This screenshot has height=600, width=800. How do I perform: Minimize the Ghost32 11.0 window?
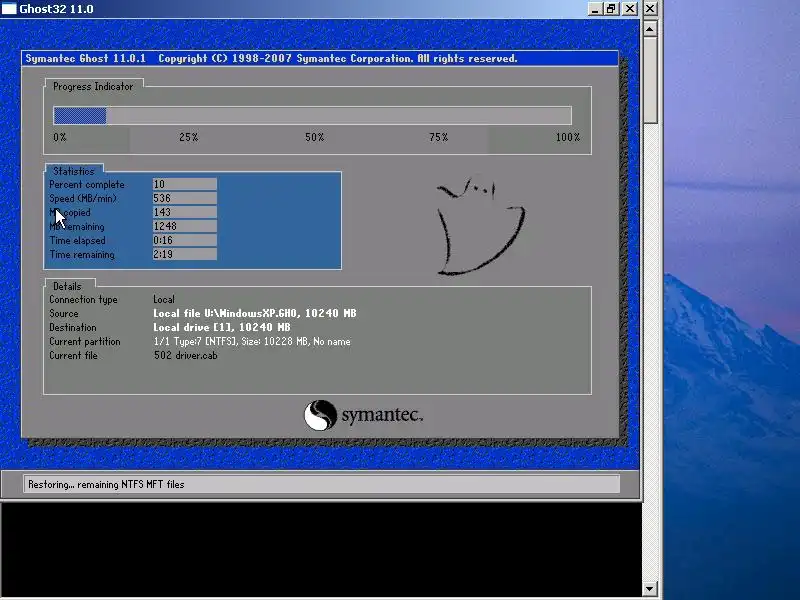594,9
